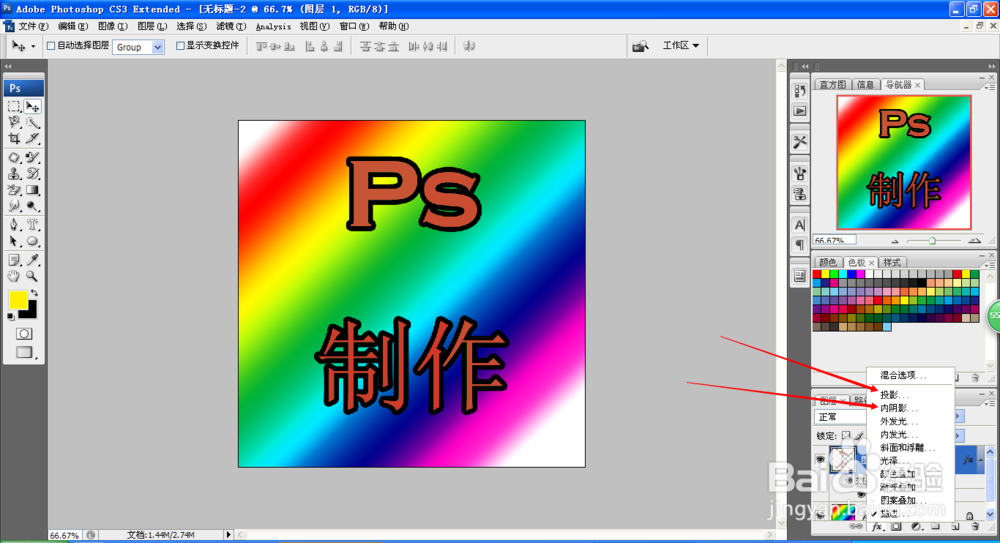
Task: Toggle Quick Mask mode
Action: coord(24,334)
